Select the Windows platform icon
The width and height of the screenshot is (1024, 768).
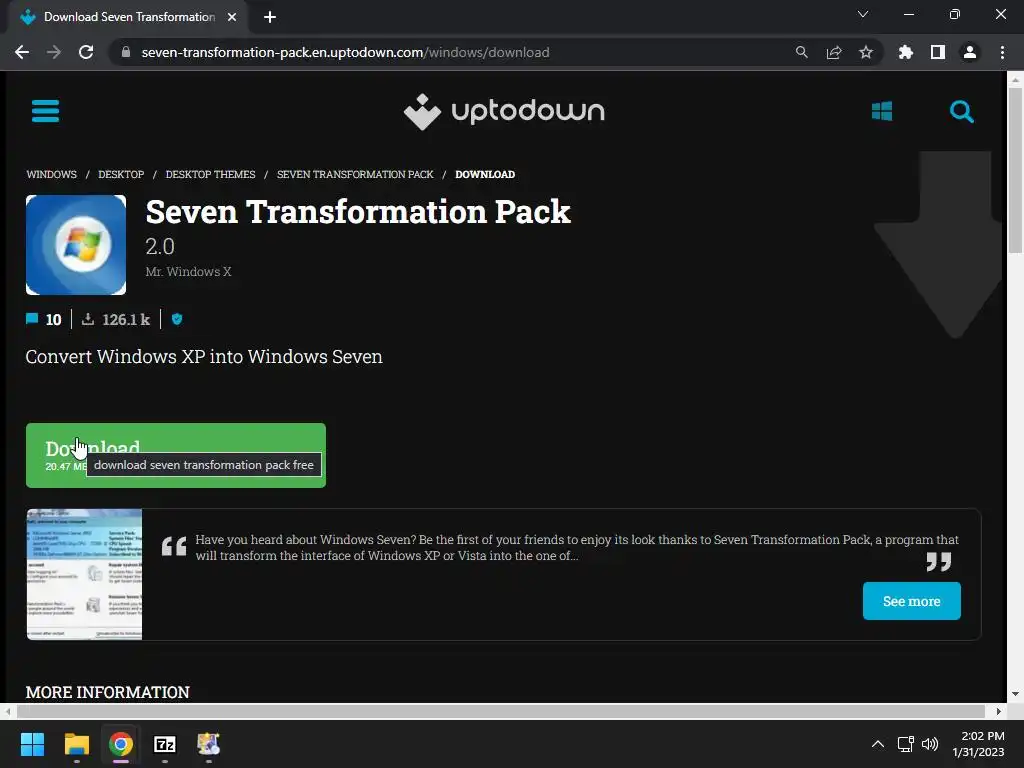882,111
